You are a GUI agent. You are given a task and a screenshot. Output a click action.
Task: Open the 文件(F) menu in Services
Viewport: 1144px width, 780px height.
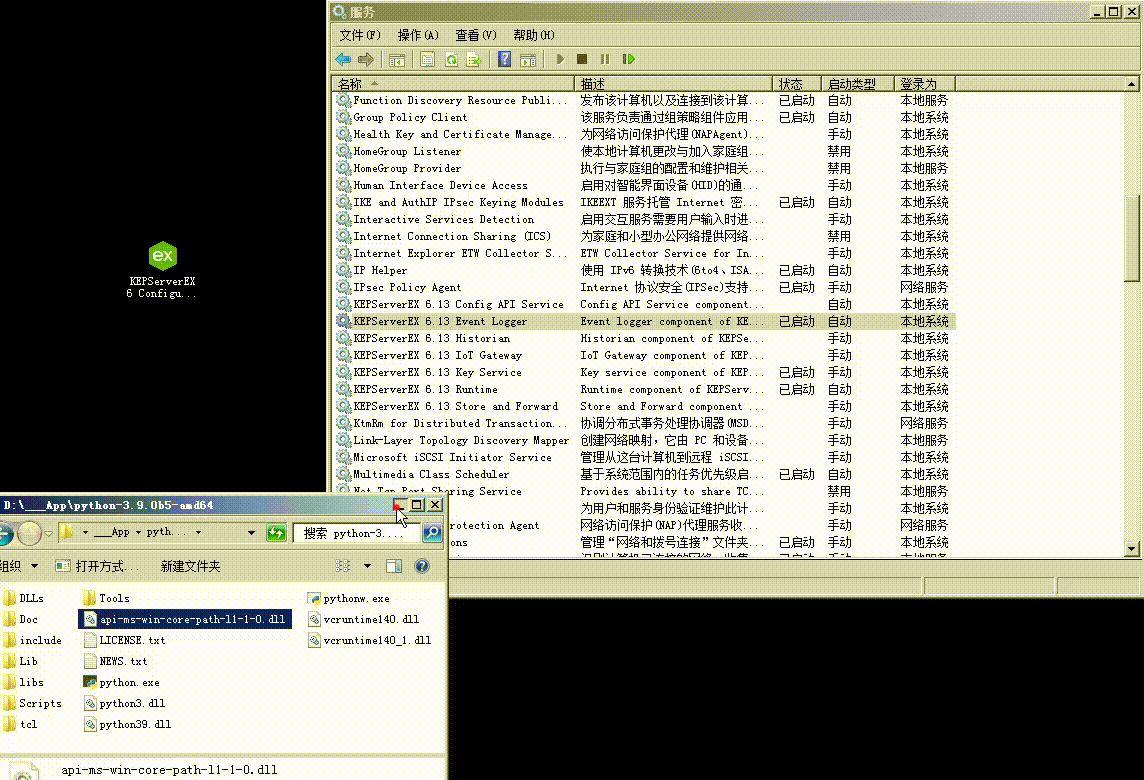(360, 35)
